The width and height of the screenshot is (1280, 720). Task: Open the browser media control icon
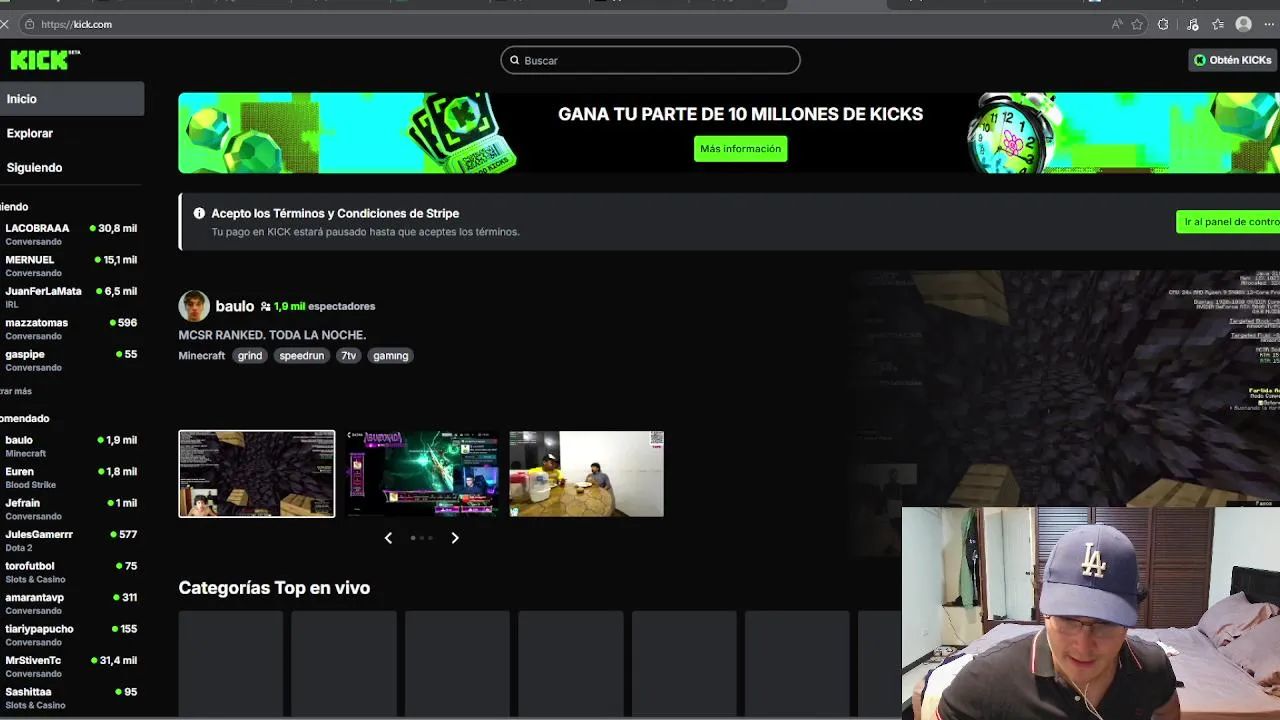click(x=1192, y=24)
